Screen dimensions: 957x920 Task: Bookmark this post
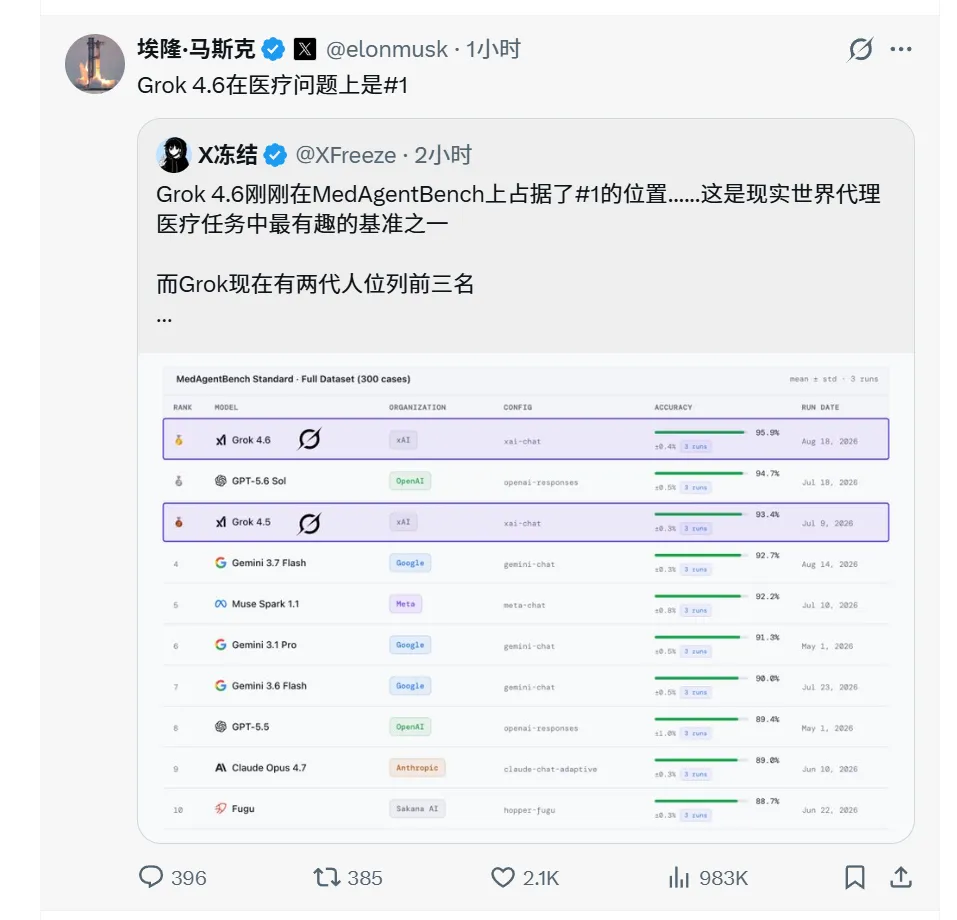click(854, 877)
